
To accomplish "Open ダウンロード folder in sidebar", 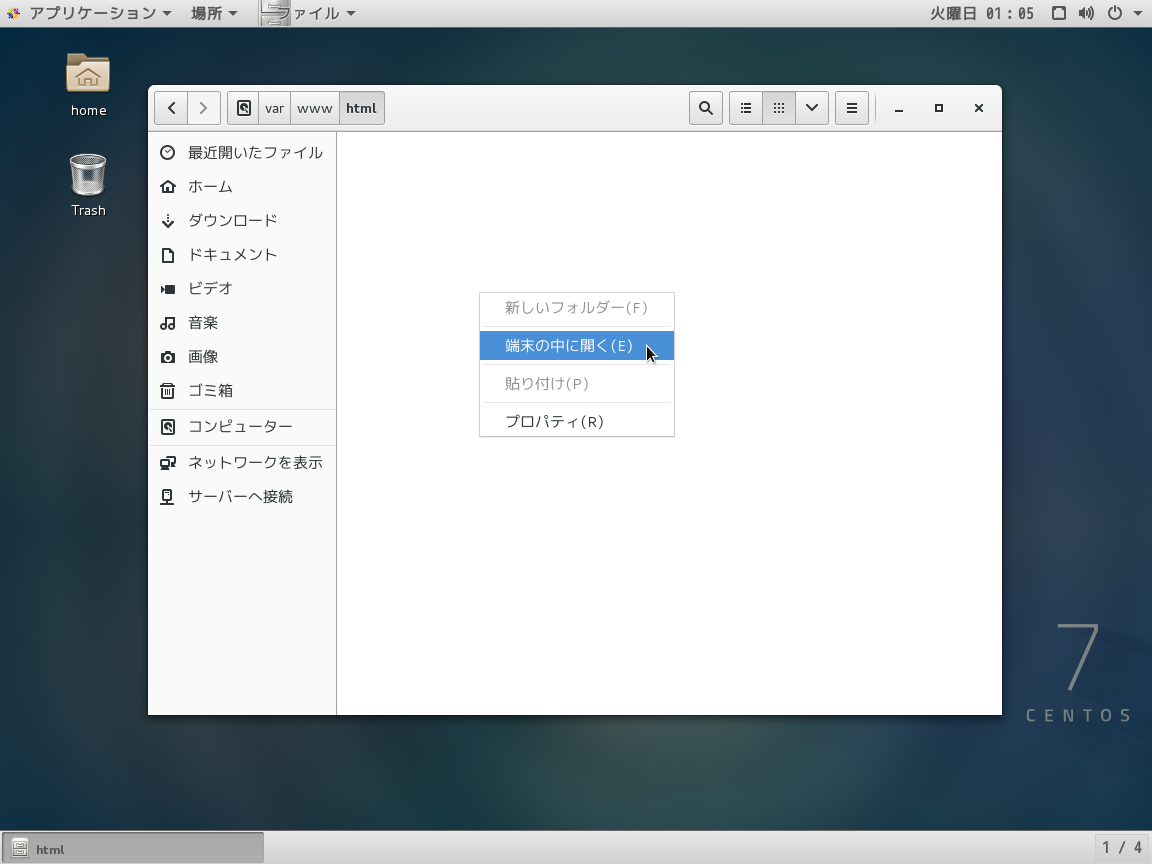I will coord(242,220).
